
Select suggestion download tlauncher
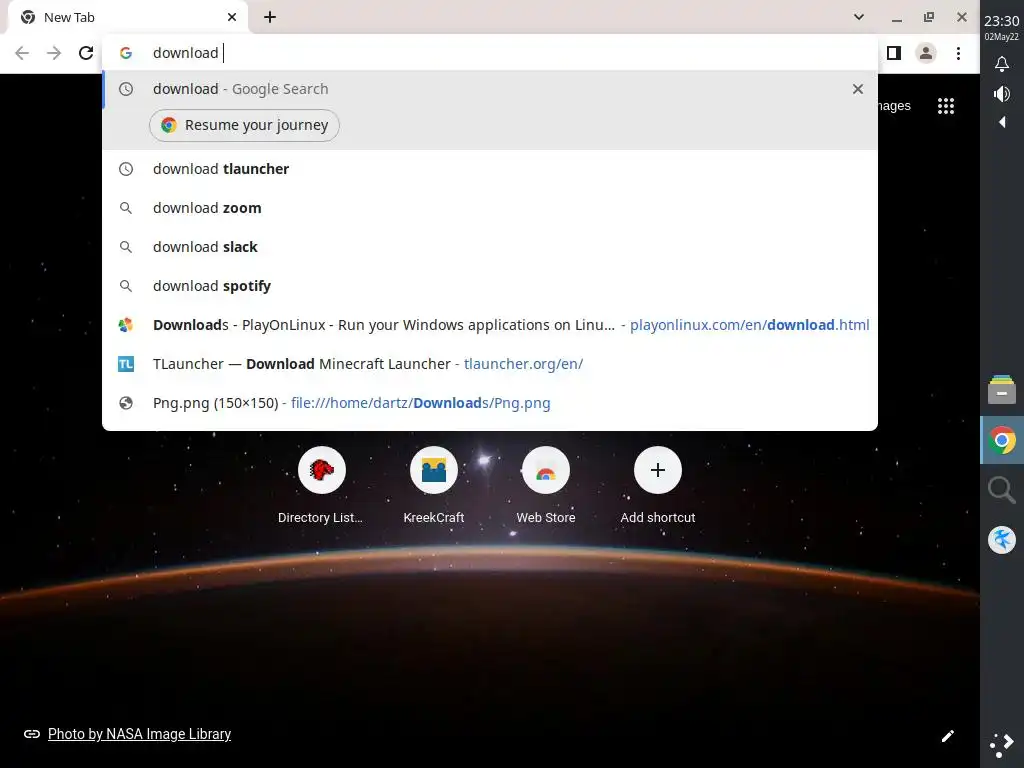pyautogui.click(x=490, y=169)
